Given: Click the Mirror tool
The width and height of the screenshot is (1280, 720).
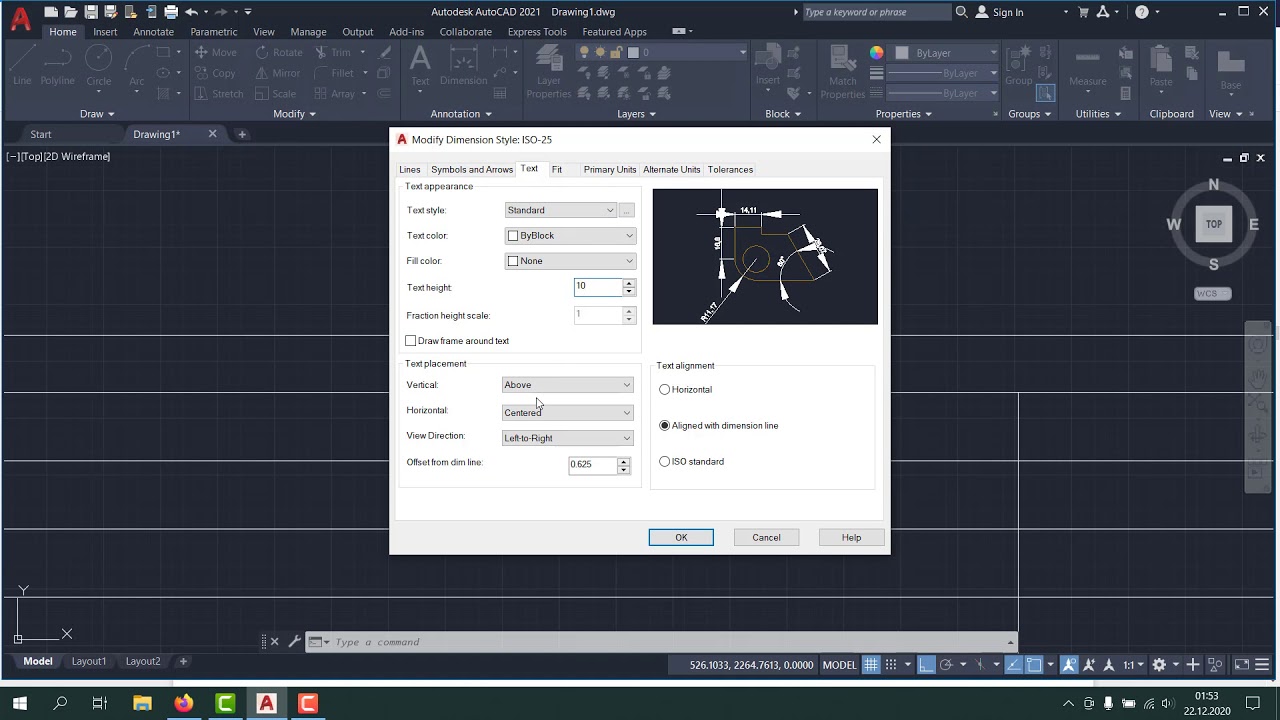Looking at the screenshot, I should coord(277,73).
